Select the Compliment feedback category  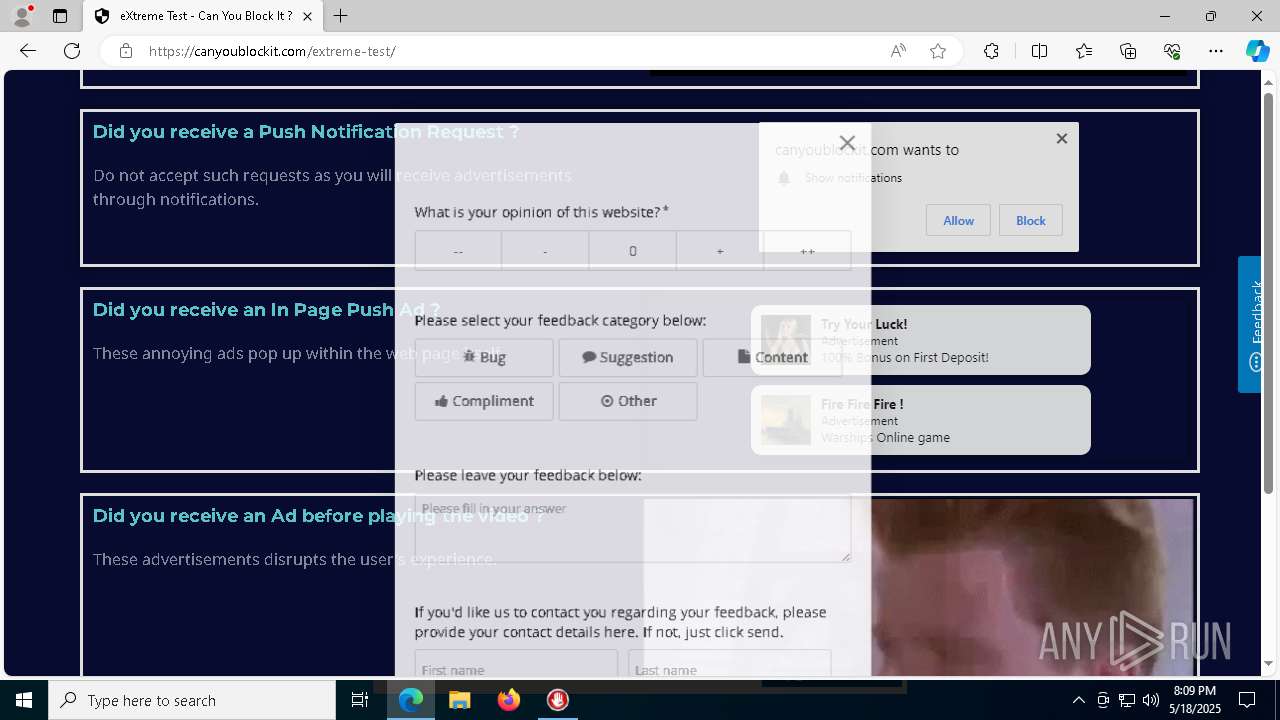click(x=484, y=401)
